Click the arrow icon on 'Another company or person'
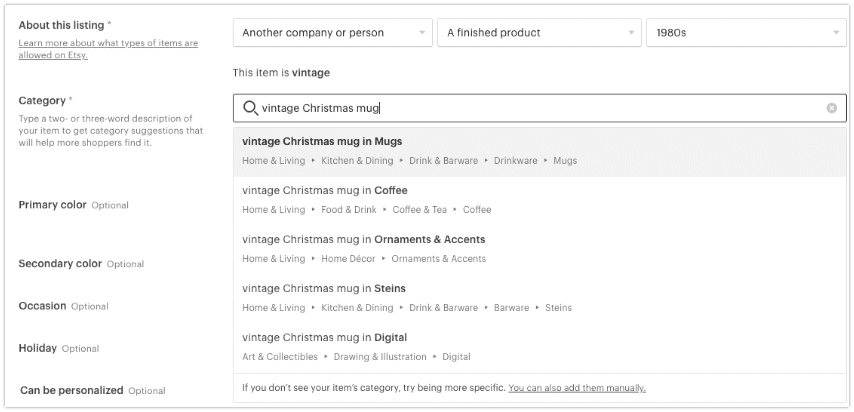Screen dimensions: 854x412 [x=422, y=33]
